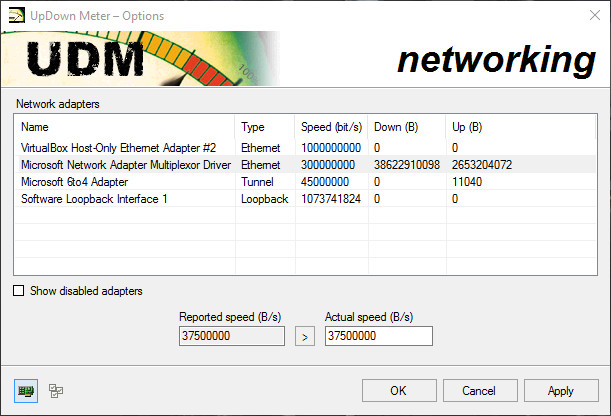The width and height of the screenshot is (611, 416).
Task: Click the Cancel button
Action: pos(480,390)
